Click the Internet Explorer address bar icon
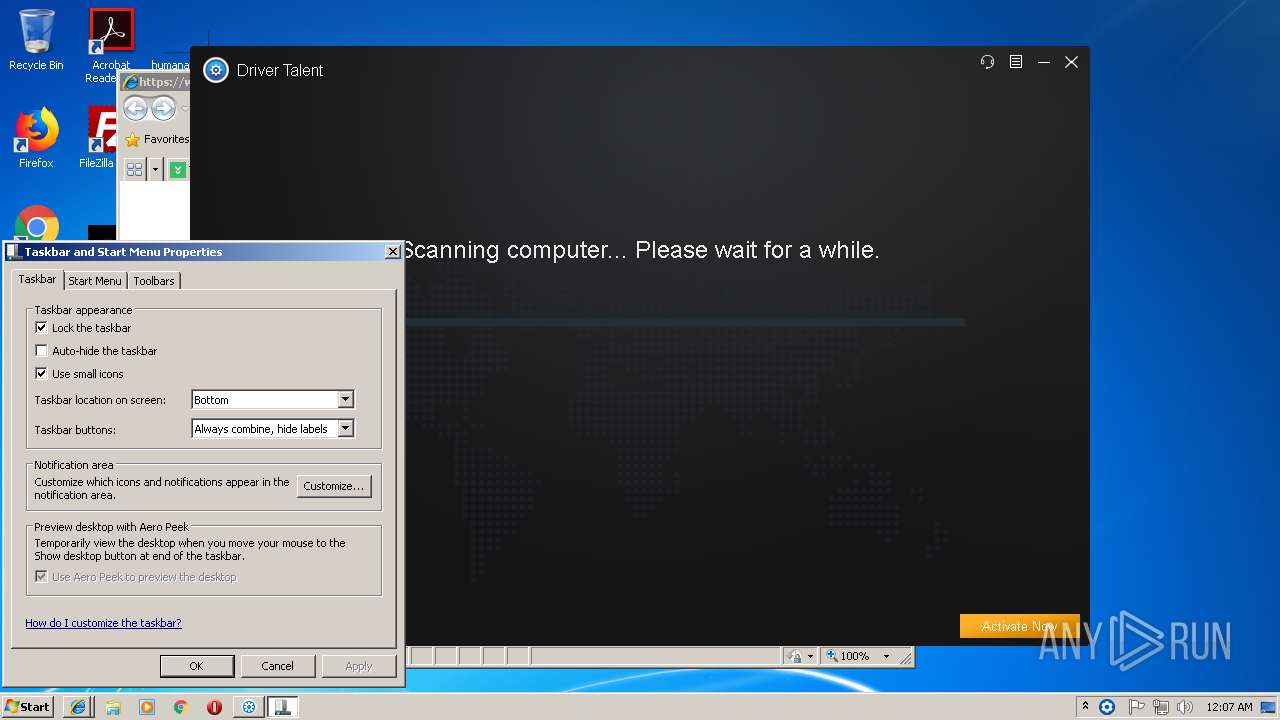 (x=129, y=82)
